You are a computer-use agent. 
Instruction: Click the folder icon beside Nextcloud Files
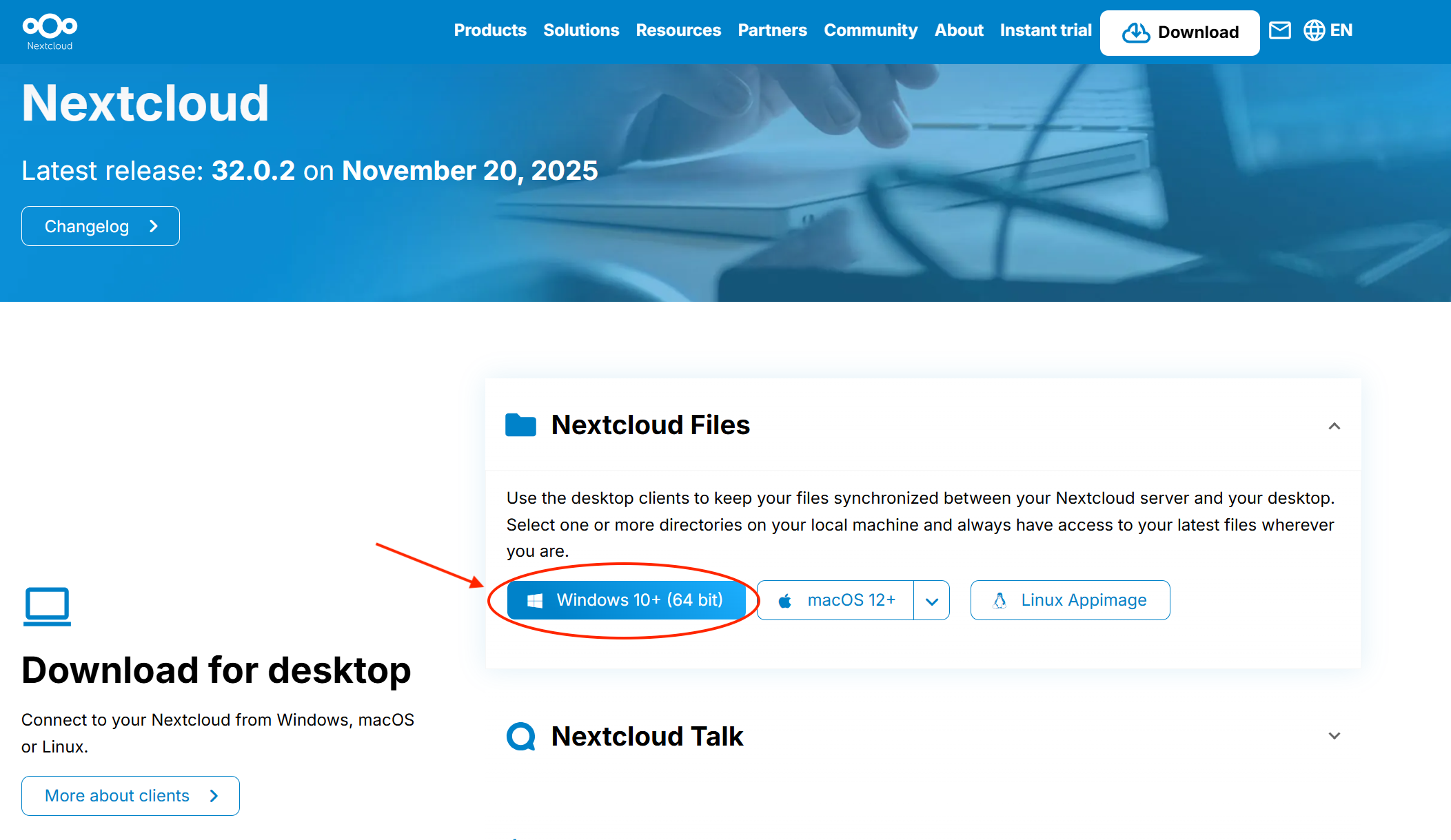(522, 425)
